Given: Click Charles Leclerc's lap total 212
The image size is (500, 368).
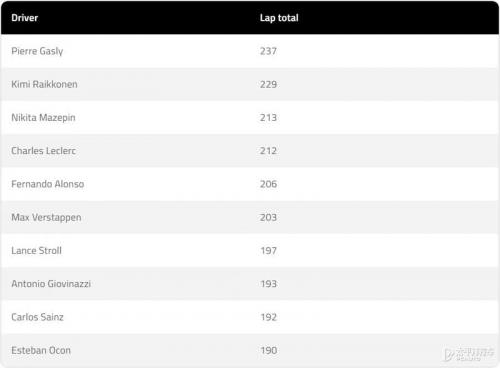Looking at the screenshot, I should point(268,151).
